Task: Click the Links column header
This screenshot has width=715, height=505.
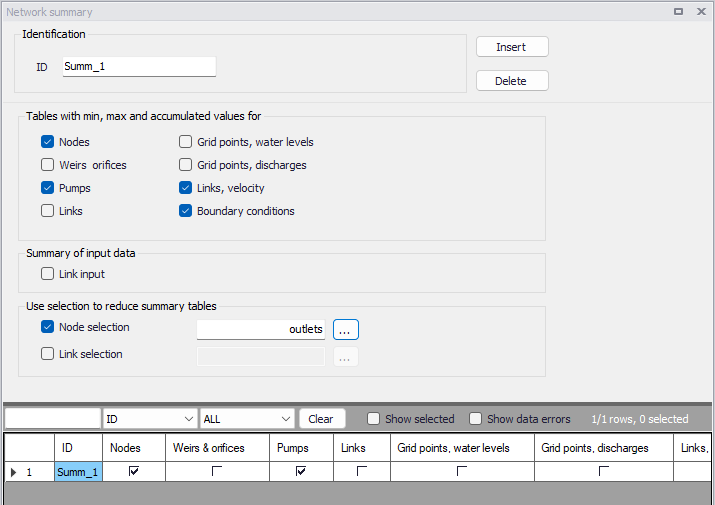Action: click(x=362, y=448)
